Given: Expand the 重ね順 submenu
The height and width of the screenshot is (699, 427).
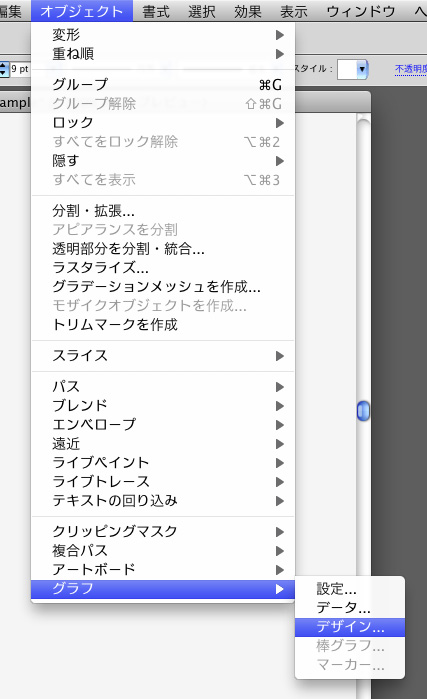Looking at the screenshot, I should click(x=163, y=54).
